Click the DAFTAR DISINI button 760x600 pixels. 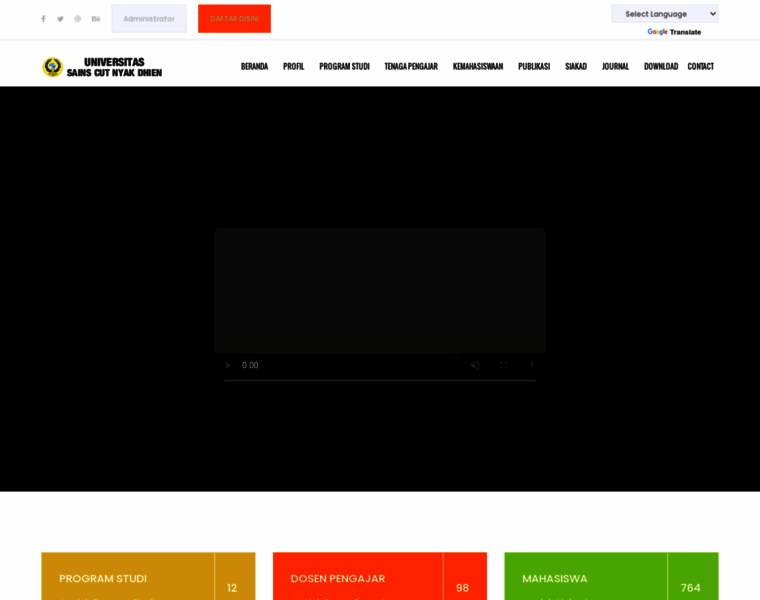pos(234,19)
